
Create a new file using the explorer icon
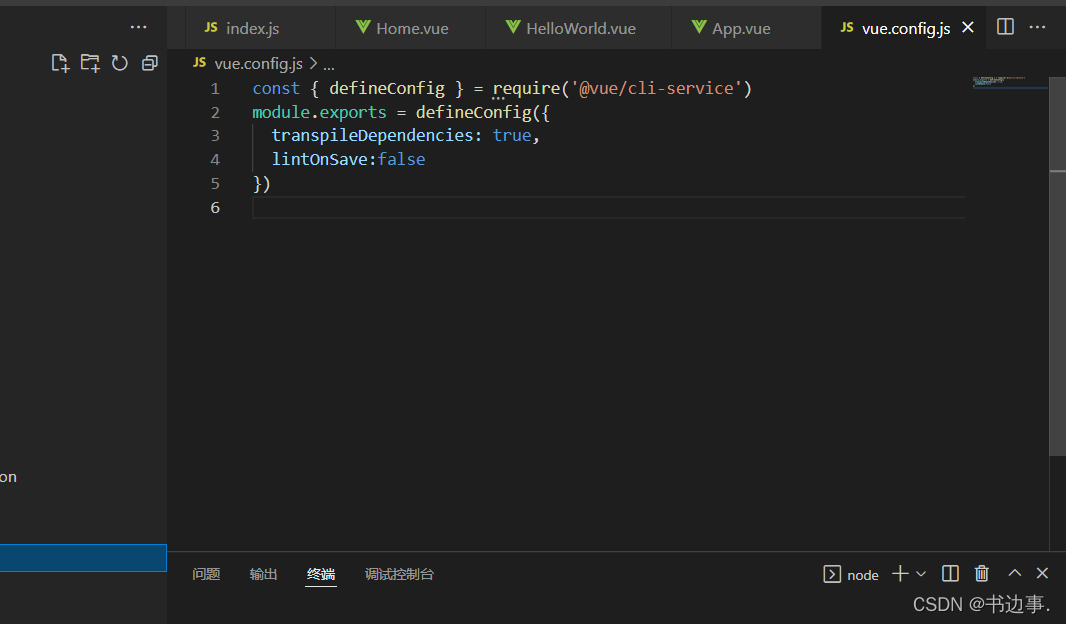(x=59, y=62)
